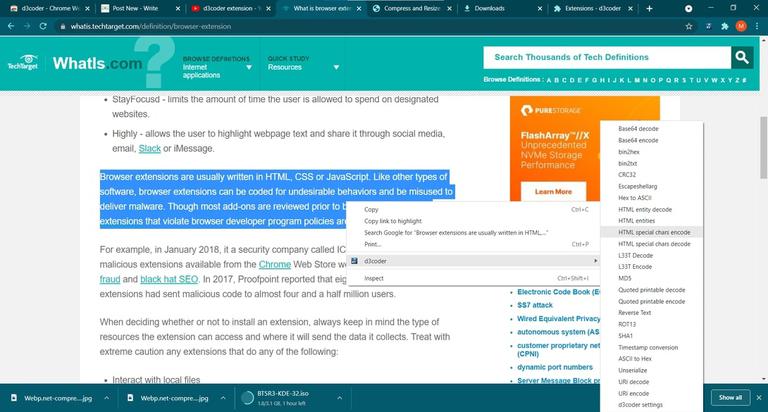This screenshot has height=412, width=768.
Task: Close the downloads bar
Action: tap(759, 398)
